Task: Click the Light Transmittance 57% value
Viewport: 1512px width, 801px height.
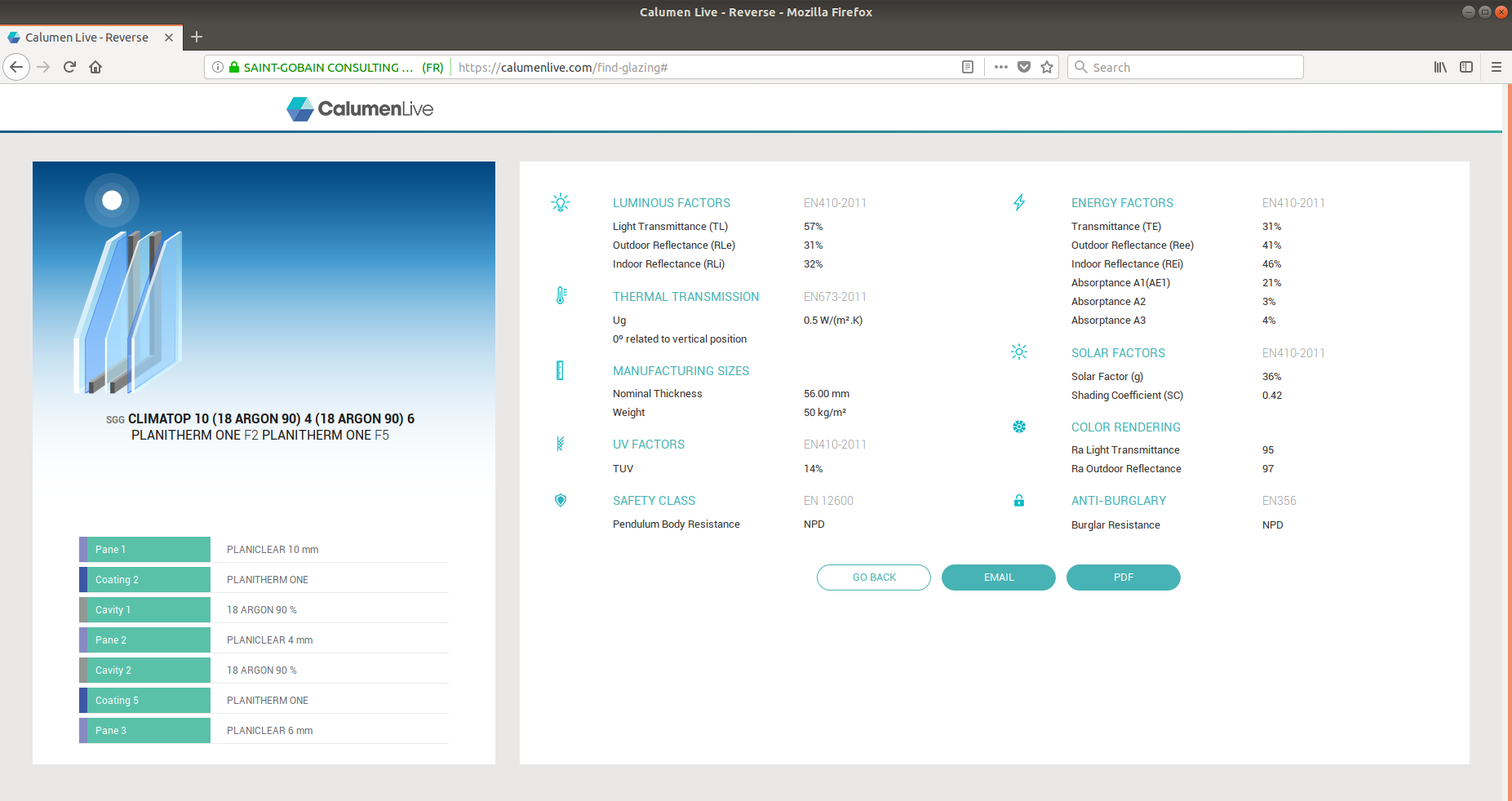Action: click(x=814, y=227)
